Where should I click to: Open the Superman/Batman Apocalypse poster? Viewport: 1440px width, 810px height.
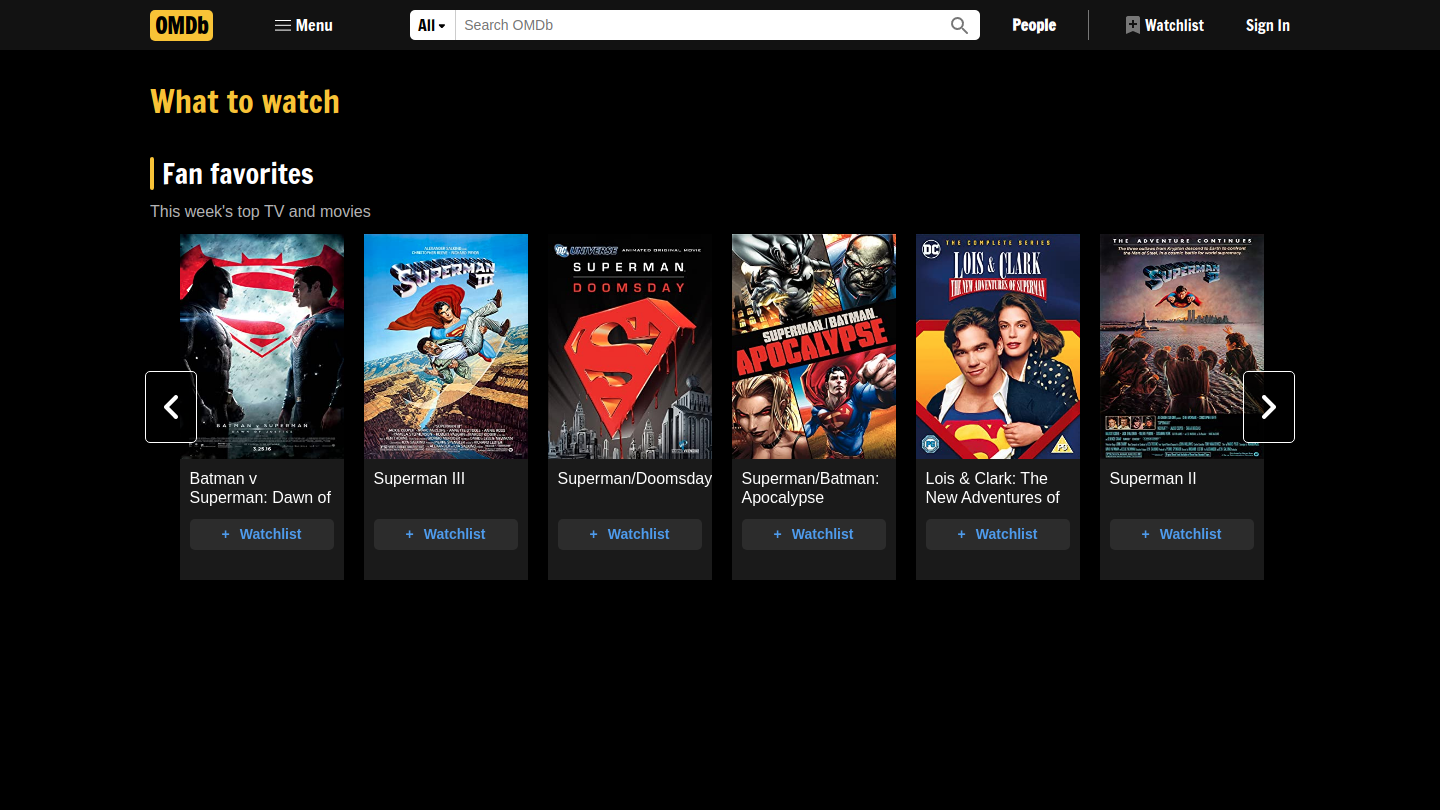(814, 346)
